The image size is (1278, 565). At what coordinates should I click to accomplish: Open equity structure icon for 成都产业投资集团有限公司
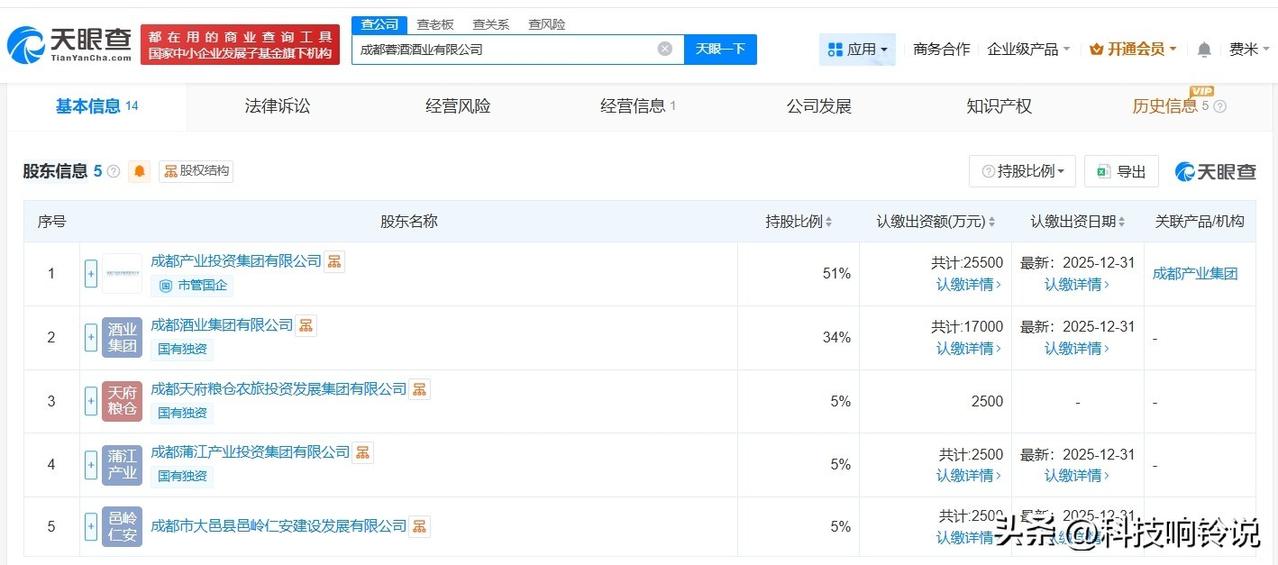click(x=335, y=261)
